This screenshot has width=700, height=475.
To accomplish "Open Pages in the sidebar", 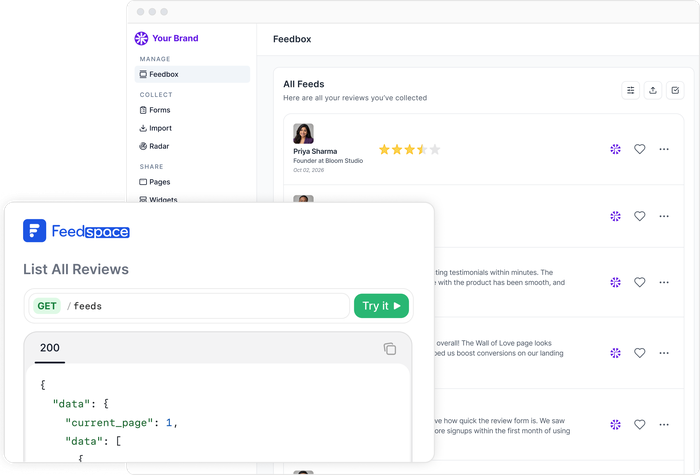I will tap(155, 182).
